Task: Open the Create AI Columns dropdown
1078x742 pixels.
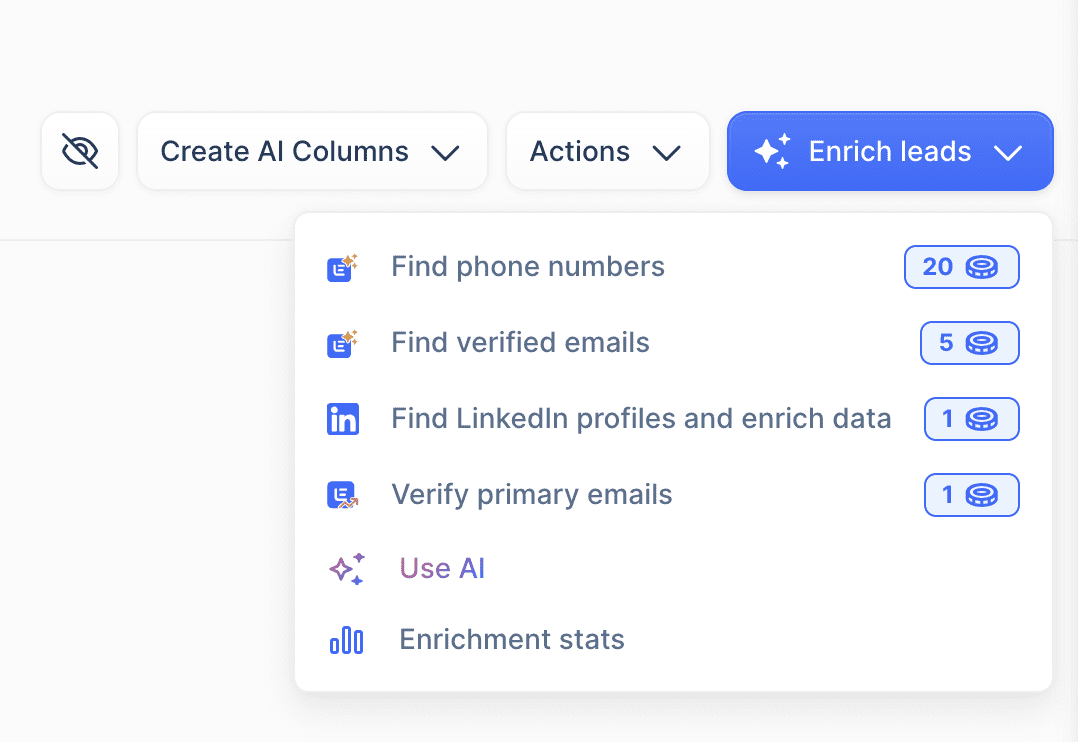Action: pyautogui.click(x=311, y=151)
